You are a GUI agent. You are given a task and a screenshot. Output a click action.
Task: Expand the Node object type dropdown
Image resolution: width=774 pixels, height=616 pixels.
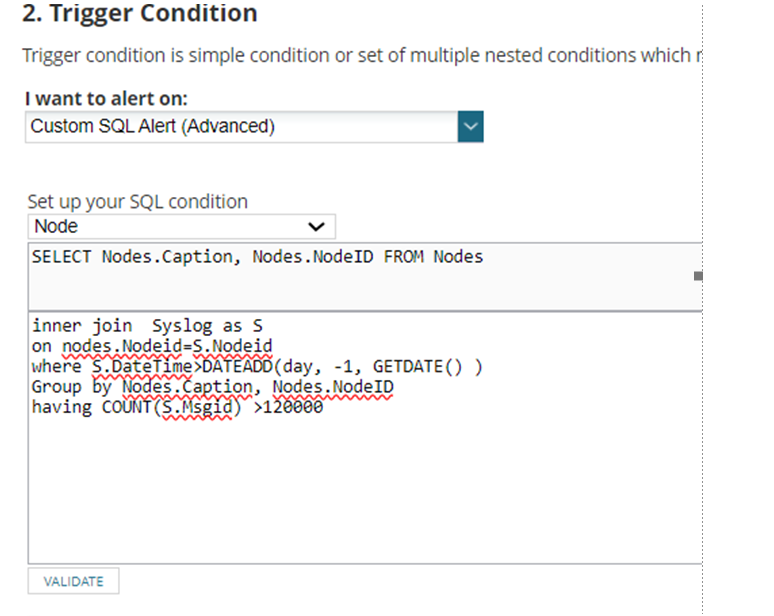[182, 226]
